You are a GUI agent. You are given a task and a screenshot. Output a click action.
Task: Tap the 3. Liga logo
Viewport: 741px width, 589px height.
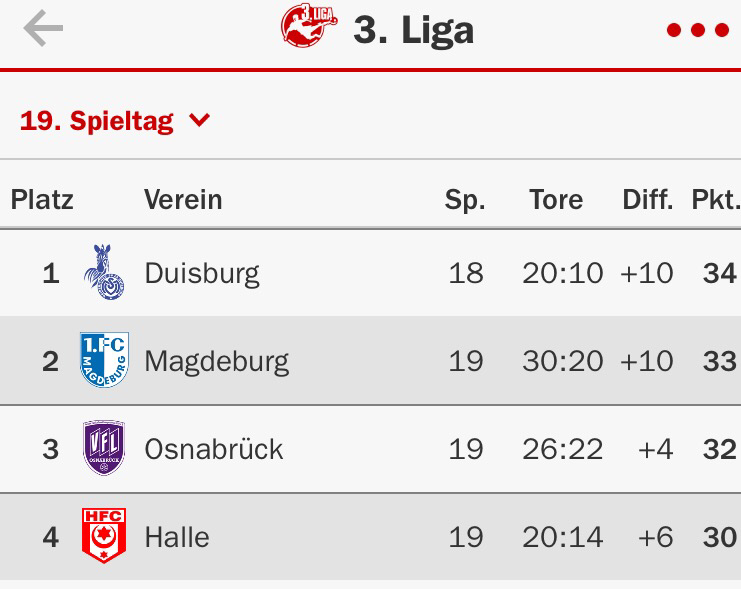tap(309, 26)
